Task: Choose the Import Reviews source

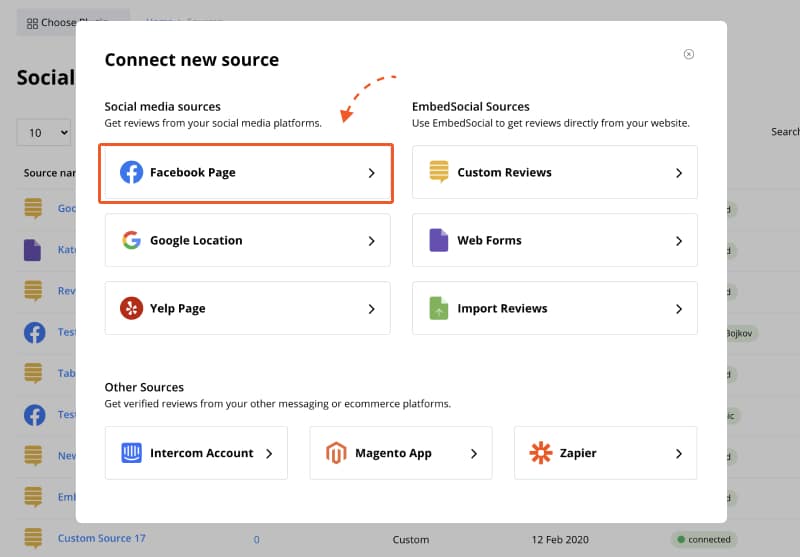Action: click(x=555, y=308)
